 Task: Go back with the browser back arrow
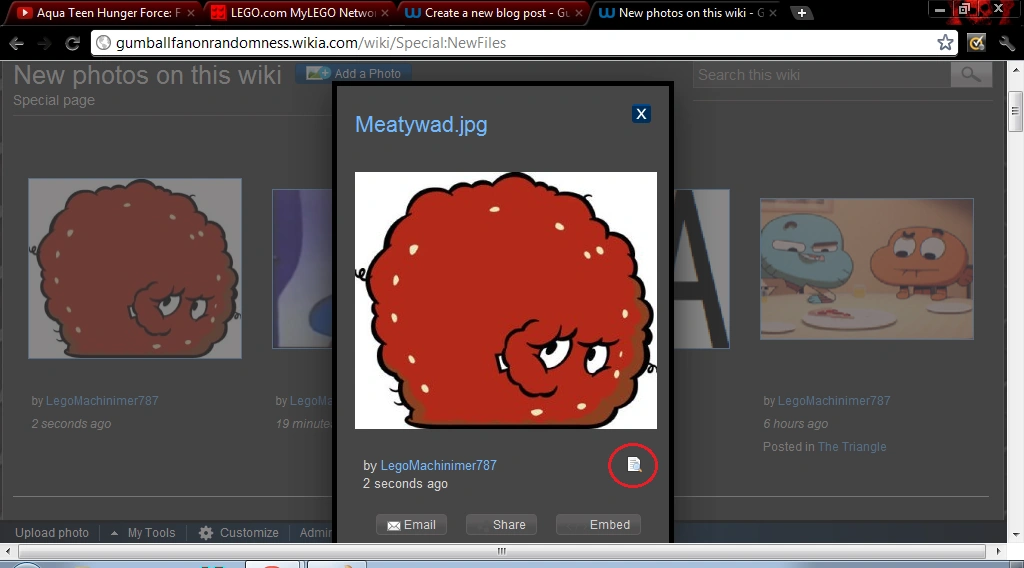(16, 43)
